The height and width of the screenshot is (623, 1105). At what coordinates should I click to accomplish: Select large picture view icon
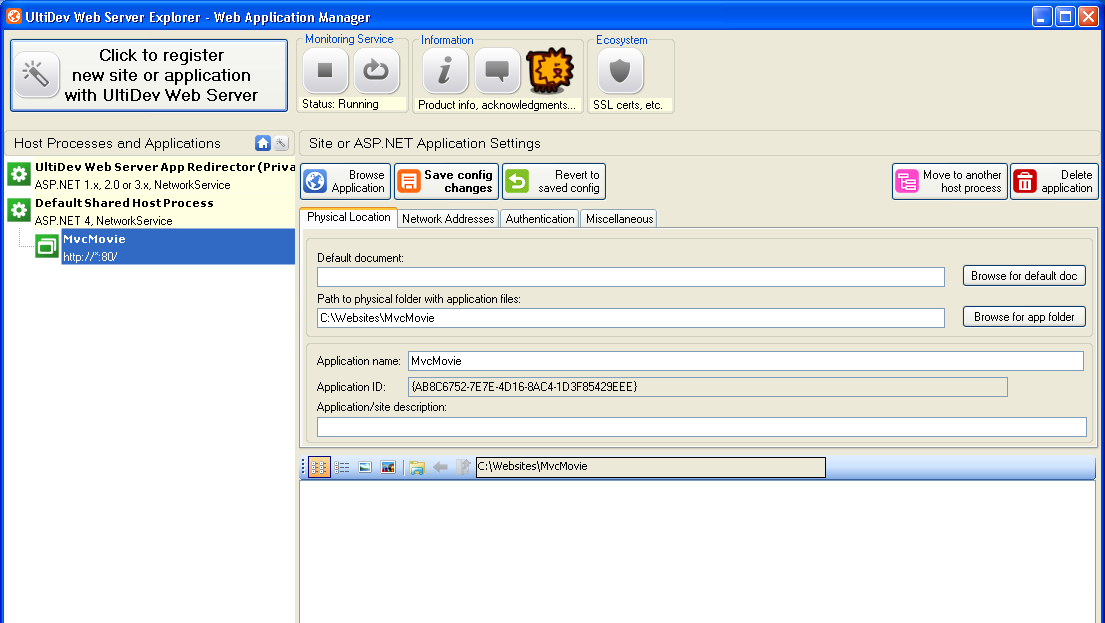[388, 467]
